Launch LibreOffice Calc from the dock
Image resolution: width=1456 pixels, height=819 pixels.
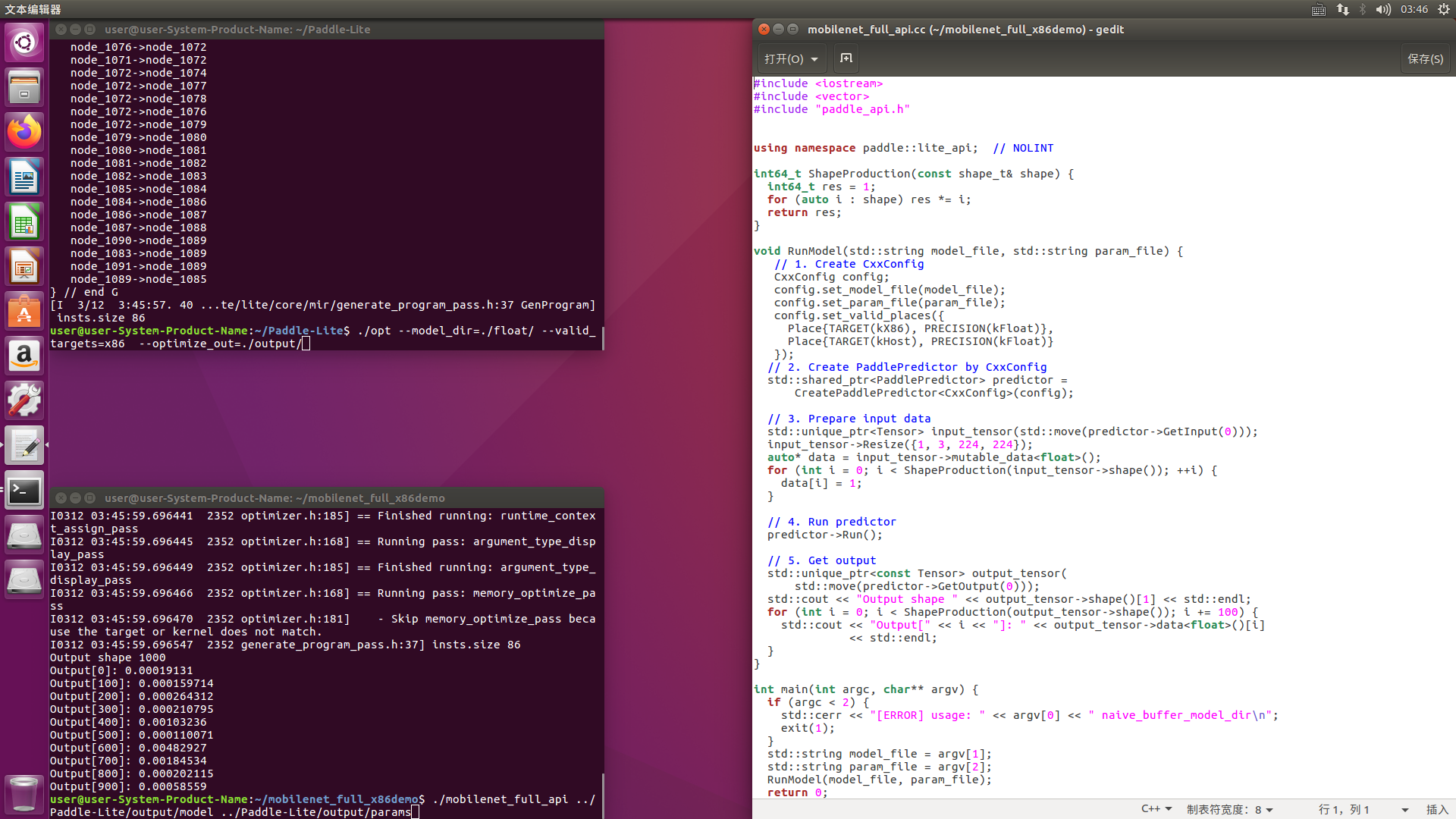(24, 222)
